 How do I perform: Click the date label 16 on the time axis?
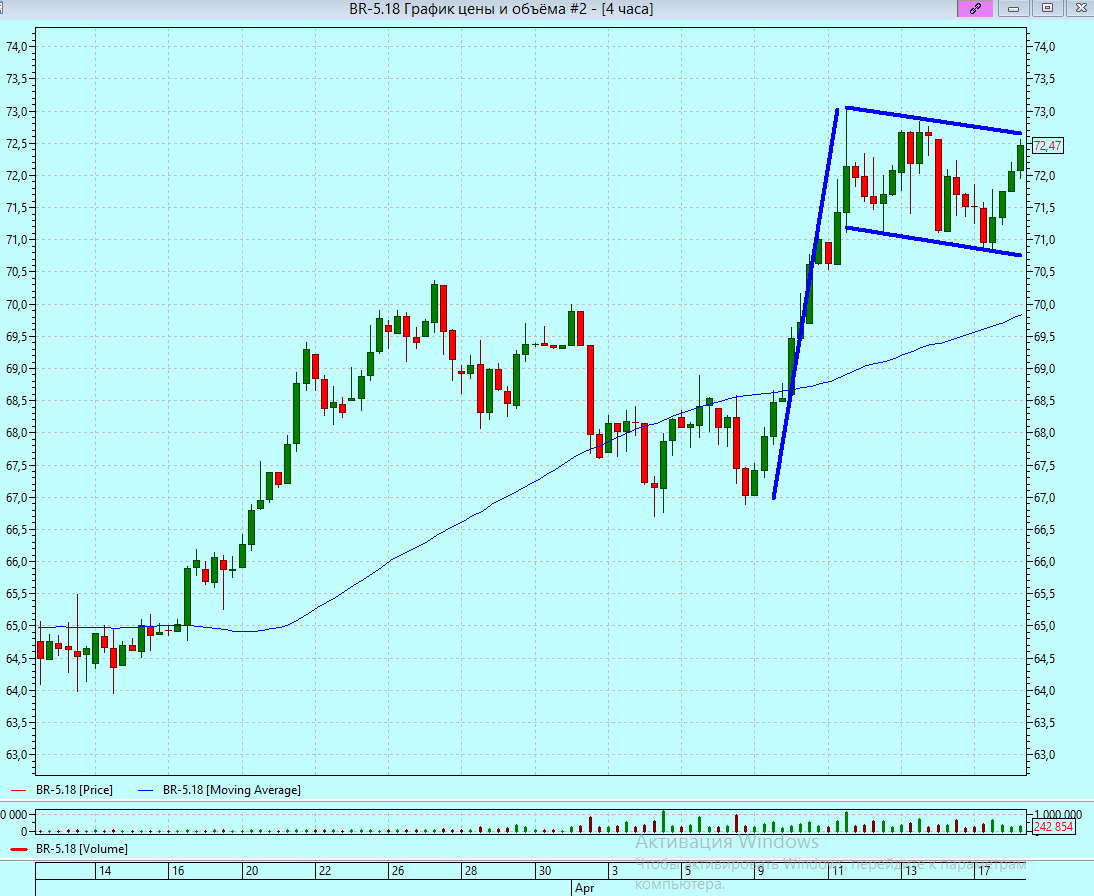click(x=178, y=871)
